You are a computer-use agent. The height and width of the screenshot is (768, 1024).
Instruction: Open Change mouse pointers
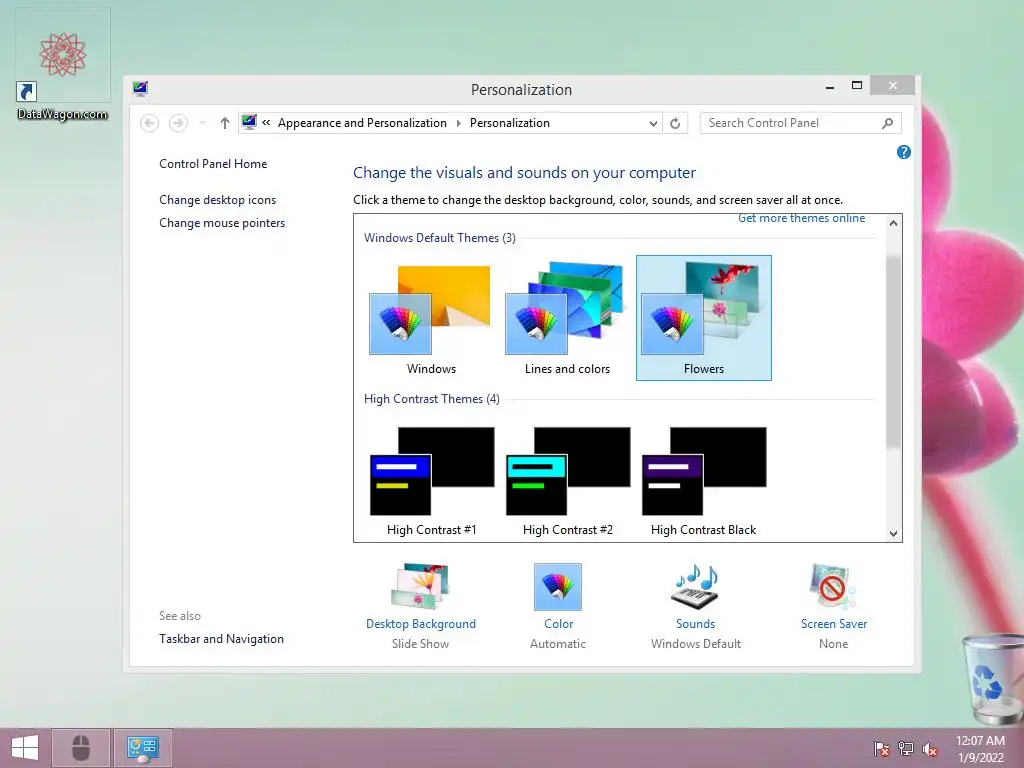click(x=222, y=223)
